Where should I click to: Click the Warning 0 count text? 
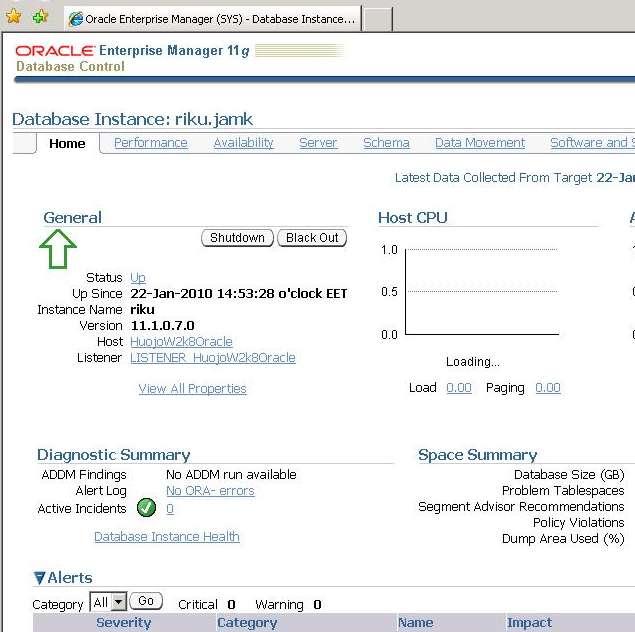[x=288, y=604]
